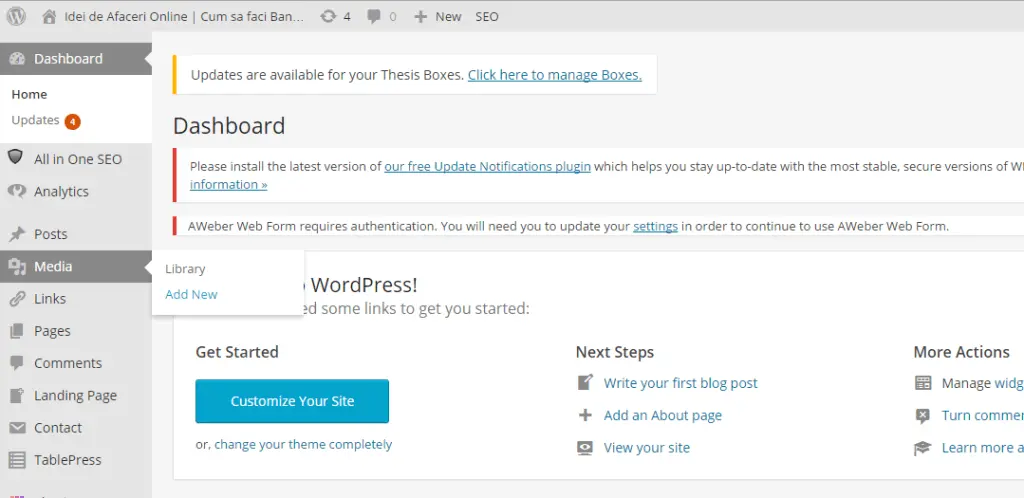The image size is (1024, 498).
Task: Choose Add New from Media flyout
Action: [191, 294]
